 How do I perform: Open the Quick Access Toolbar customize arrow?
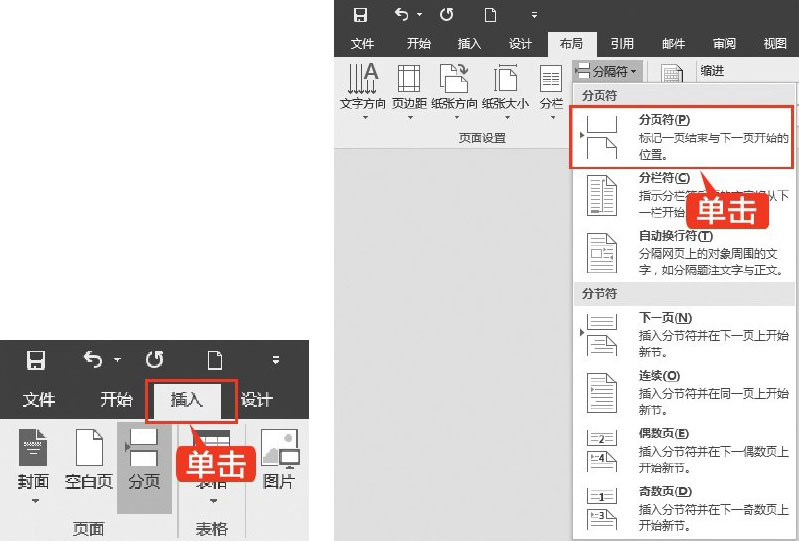pos(276,360)
